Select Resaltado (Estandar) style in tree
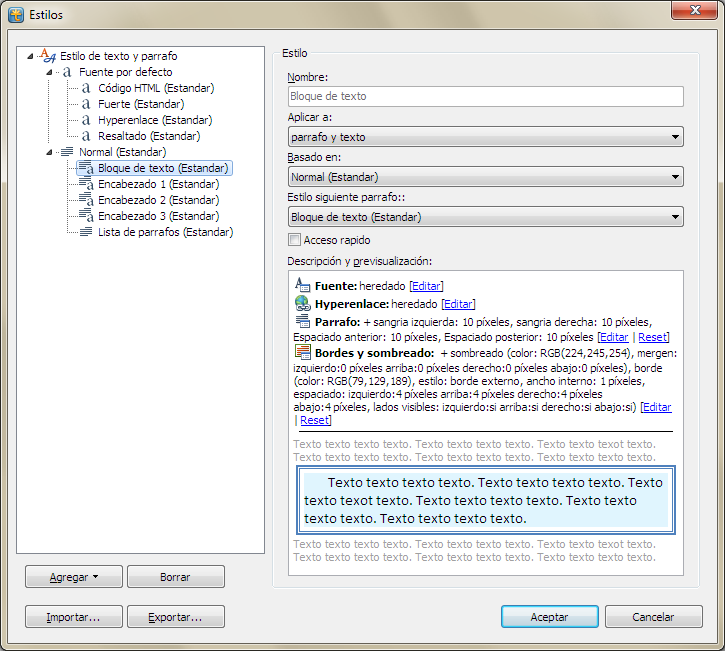This screenshot has height=651, width=725. pos(148,136)
